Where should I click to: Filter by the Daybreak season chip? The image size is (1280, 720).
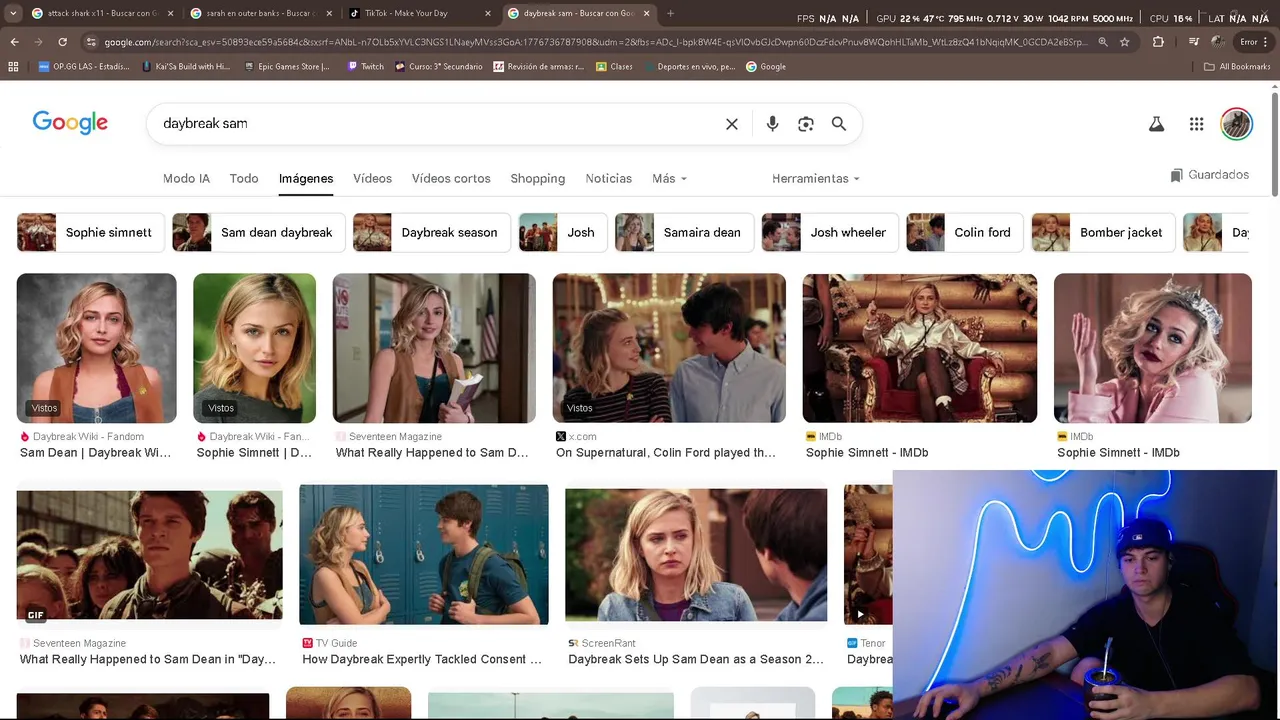click(431, 232)
